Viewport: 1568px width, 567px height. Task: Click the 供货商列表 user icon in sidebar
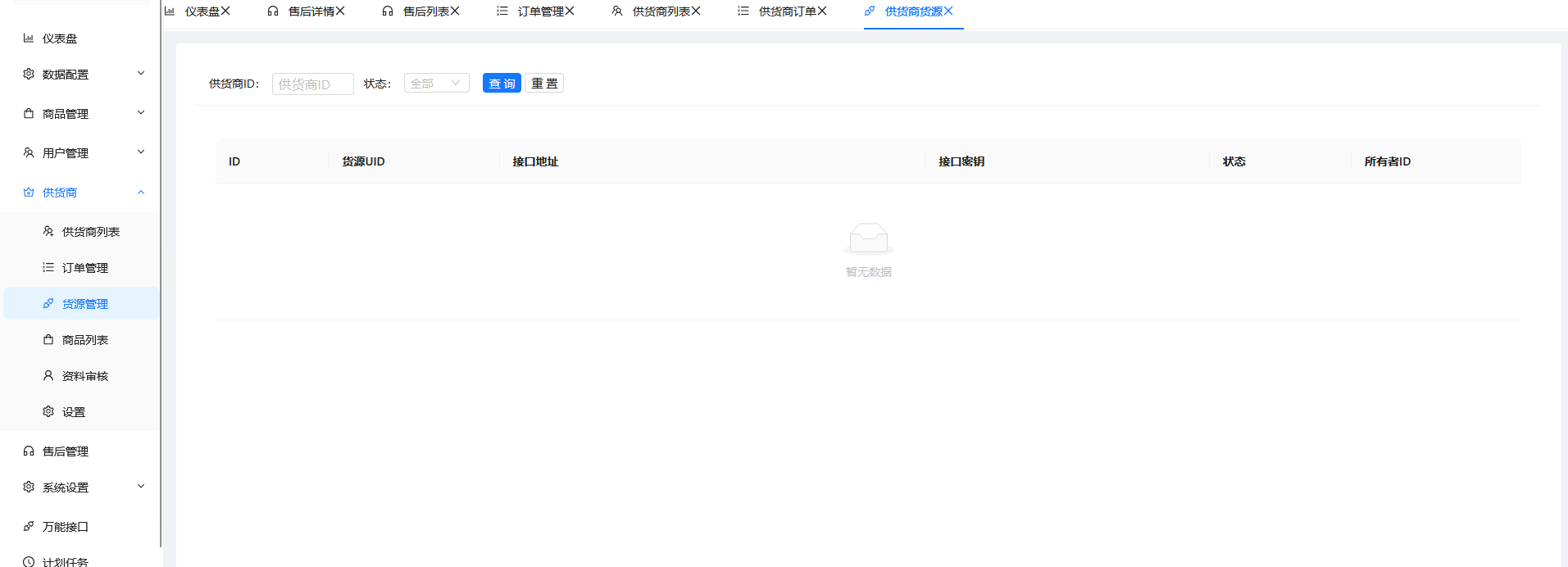tap(48, 232)
